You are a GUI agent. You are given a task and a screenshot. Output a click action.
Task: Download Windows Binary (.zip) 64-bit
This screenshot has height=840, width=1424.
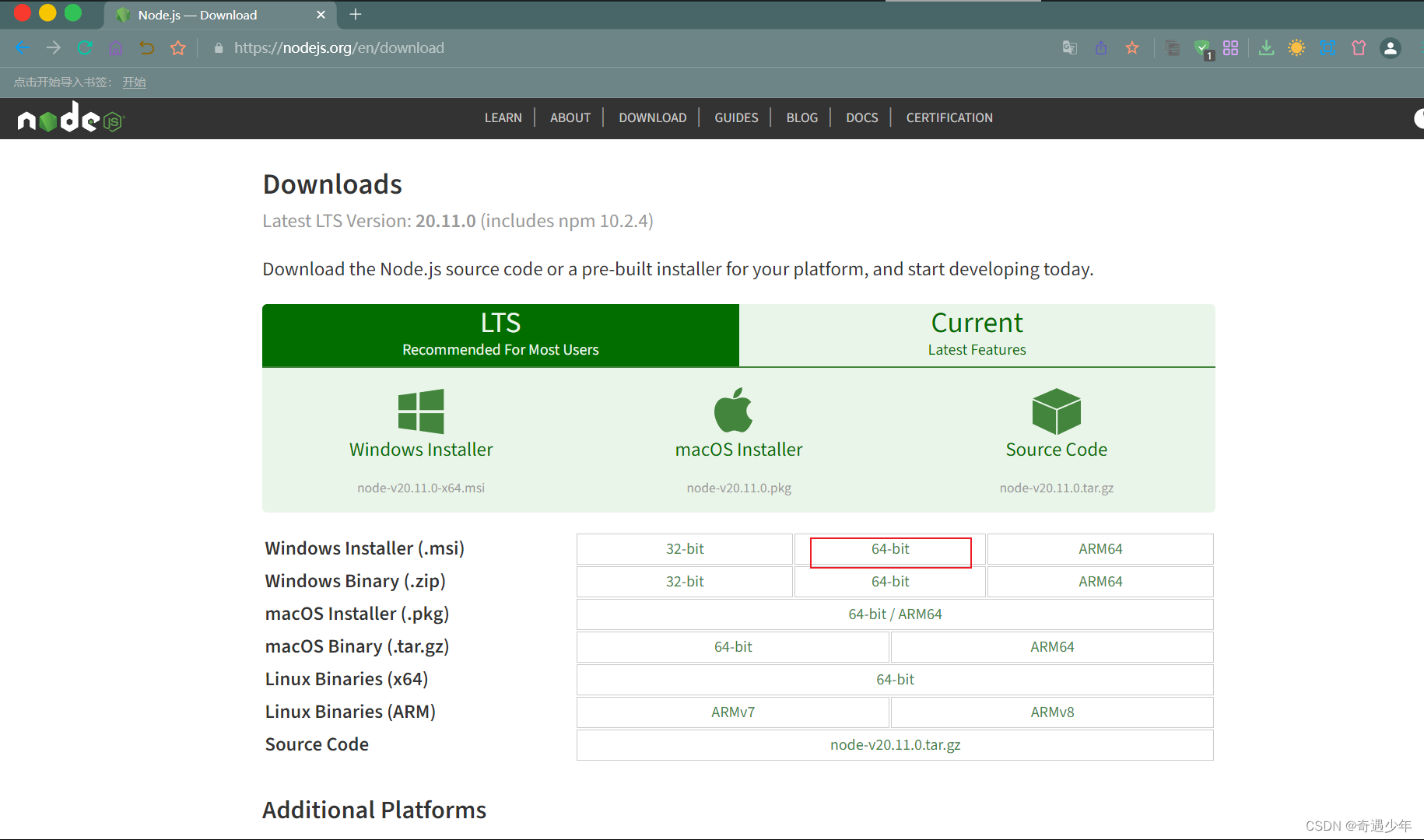pos(890,582)
